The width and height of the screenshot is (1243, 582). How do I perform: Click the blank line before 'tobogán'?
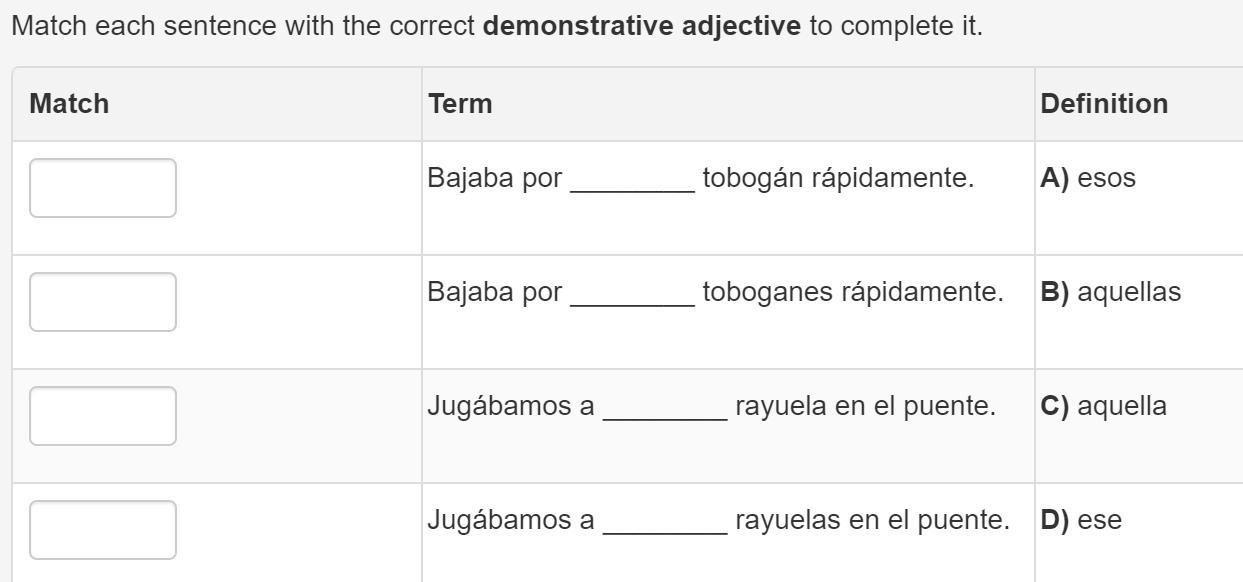click(632, 183)
